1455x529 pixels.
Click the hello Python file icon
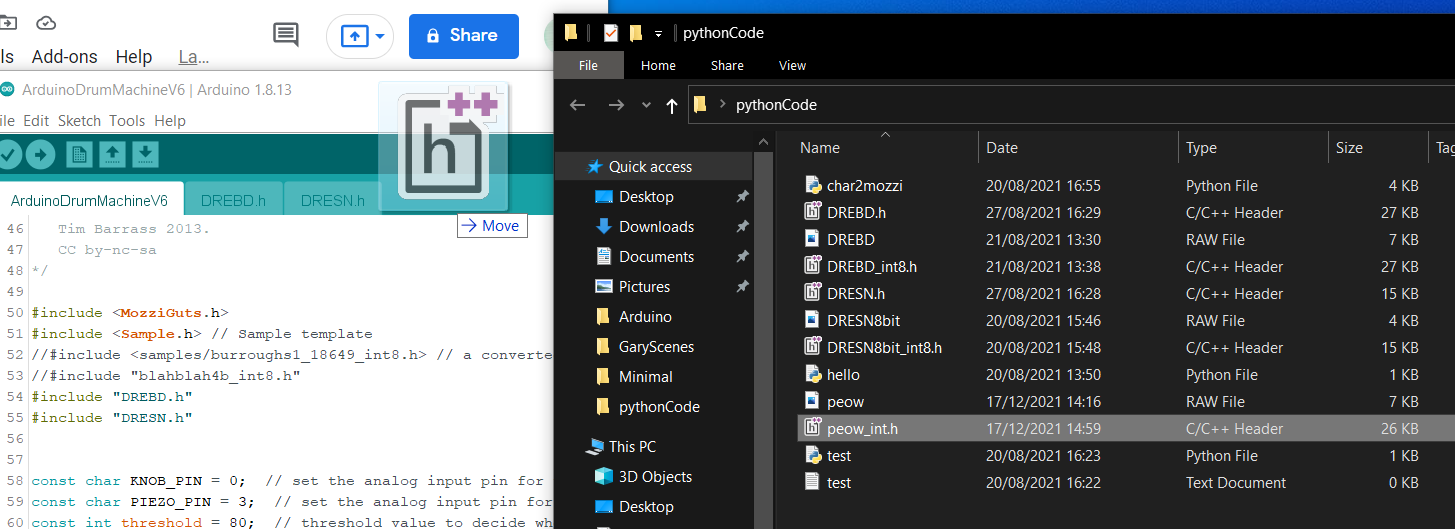(813, 375)
